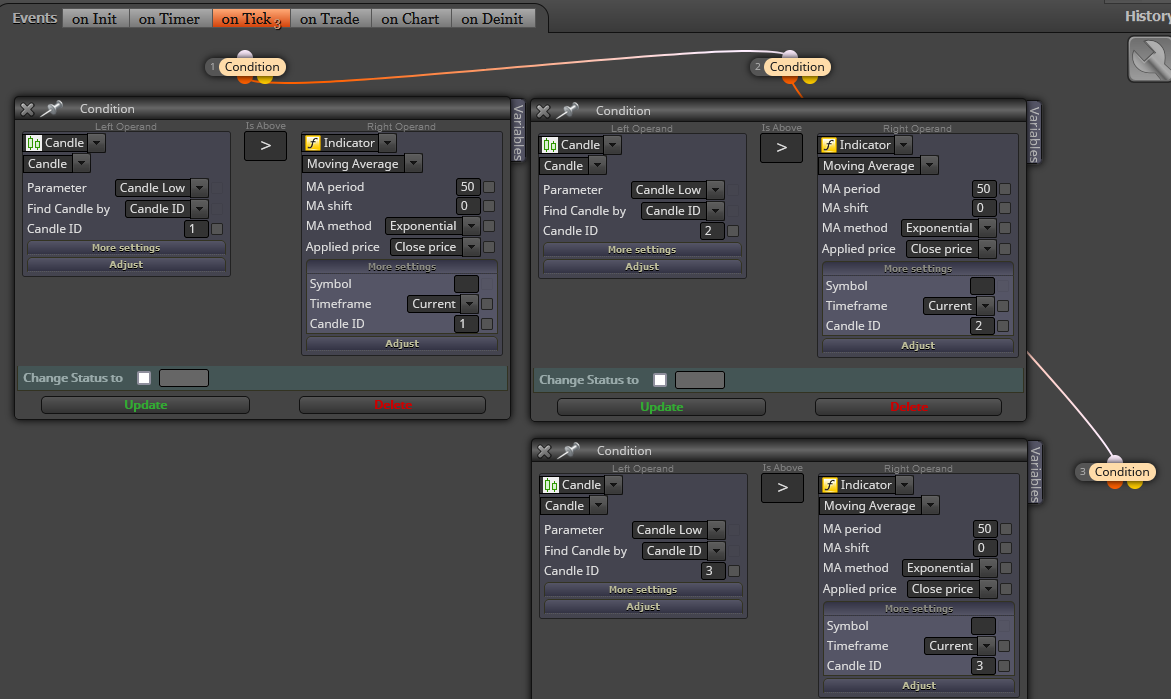Open Find Candle by dropdown in first panel

pos(199,209)
